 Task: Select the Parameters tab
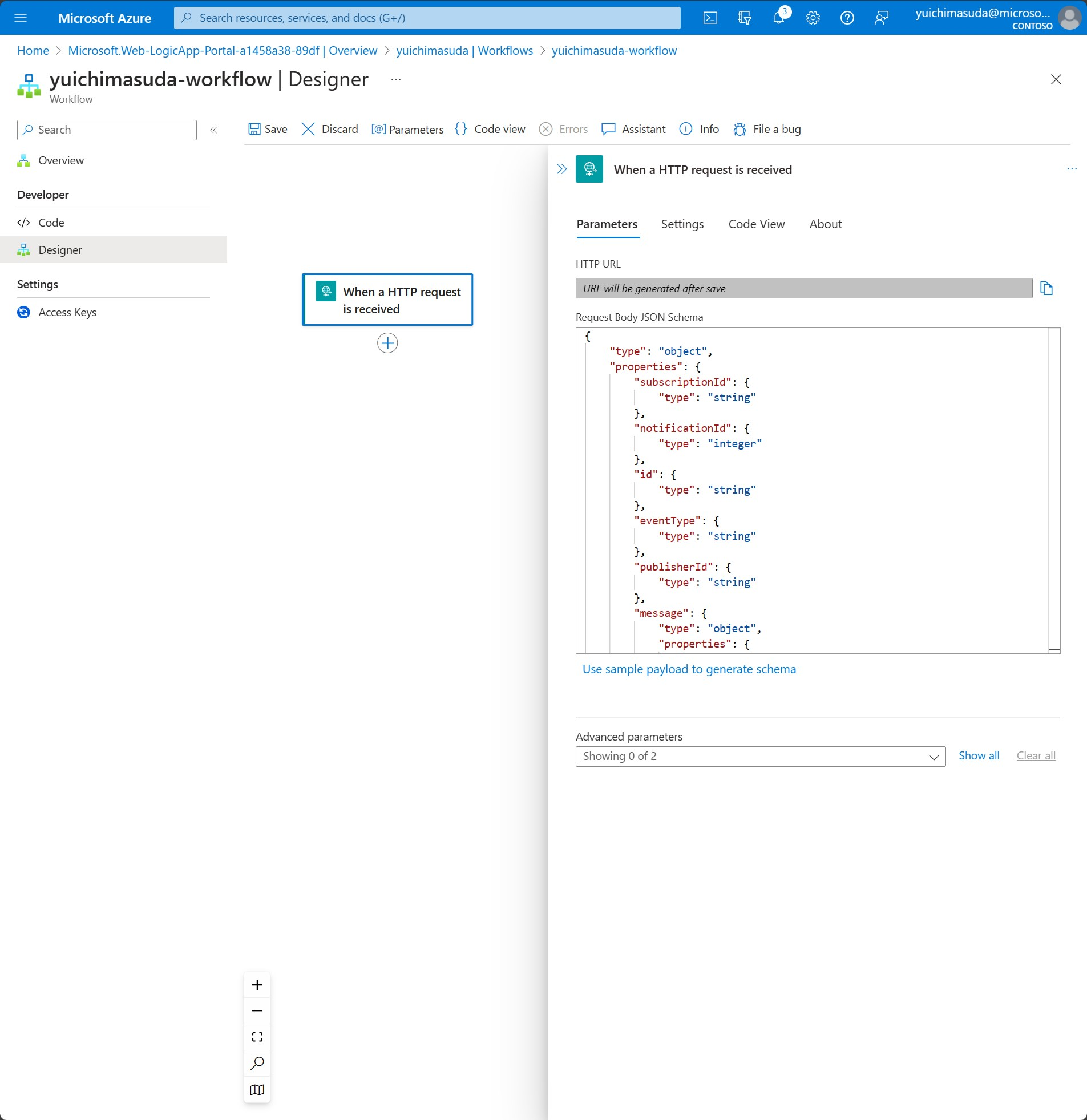(607, 224)
